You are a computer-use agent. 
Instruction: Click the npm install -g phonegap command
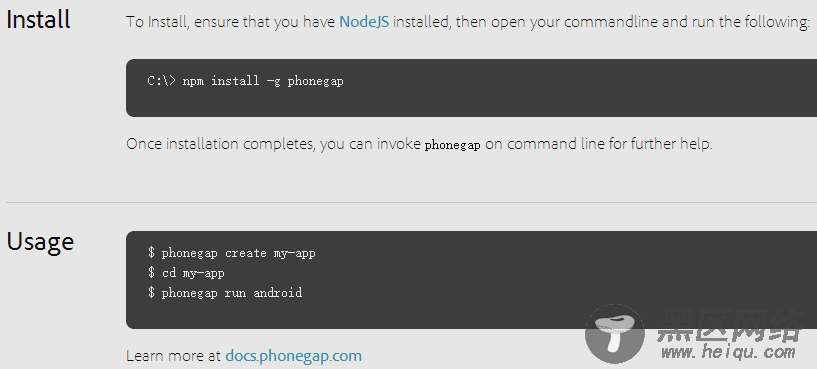point(263,81)
